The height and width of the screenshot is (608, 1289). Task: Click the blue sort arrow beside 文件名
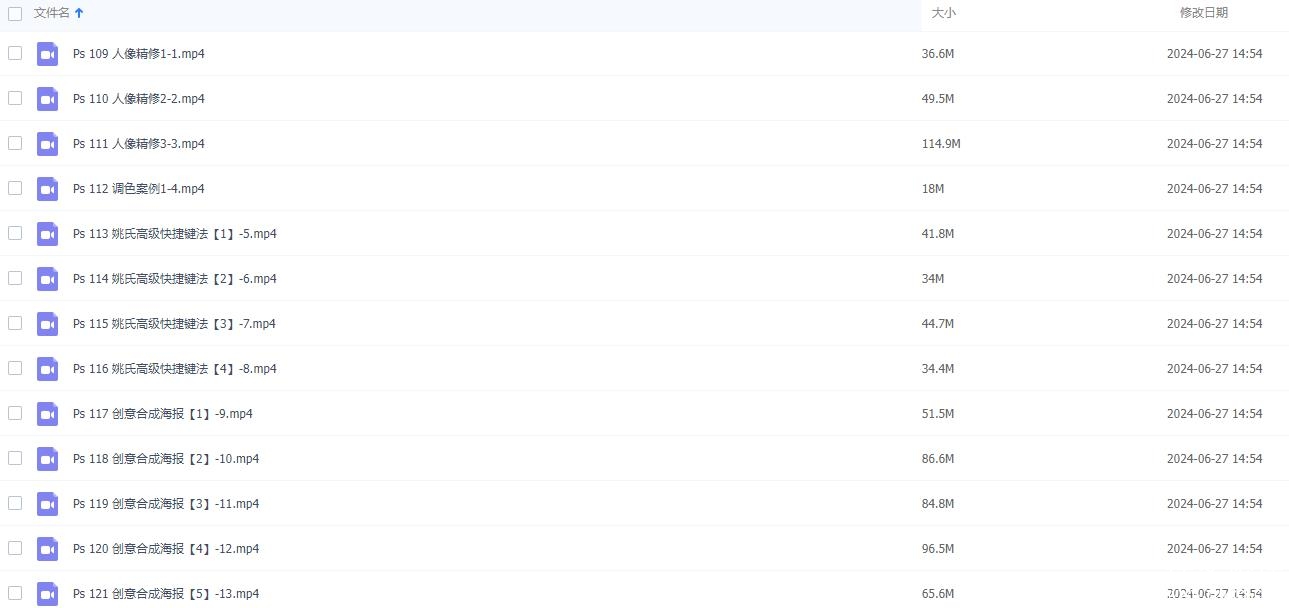click(x=79, y=13)
